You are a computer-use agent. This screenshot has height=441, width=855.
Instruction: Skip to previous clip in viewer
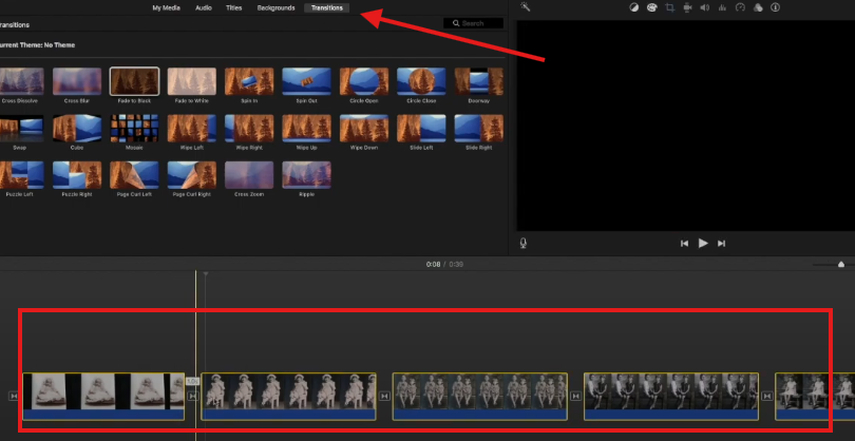[684, 244]
